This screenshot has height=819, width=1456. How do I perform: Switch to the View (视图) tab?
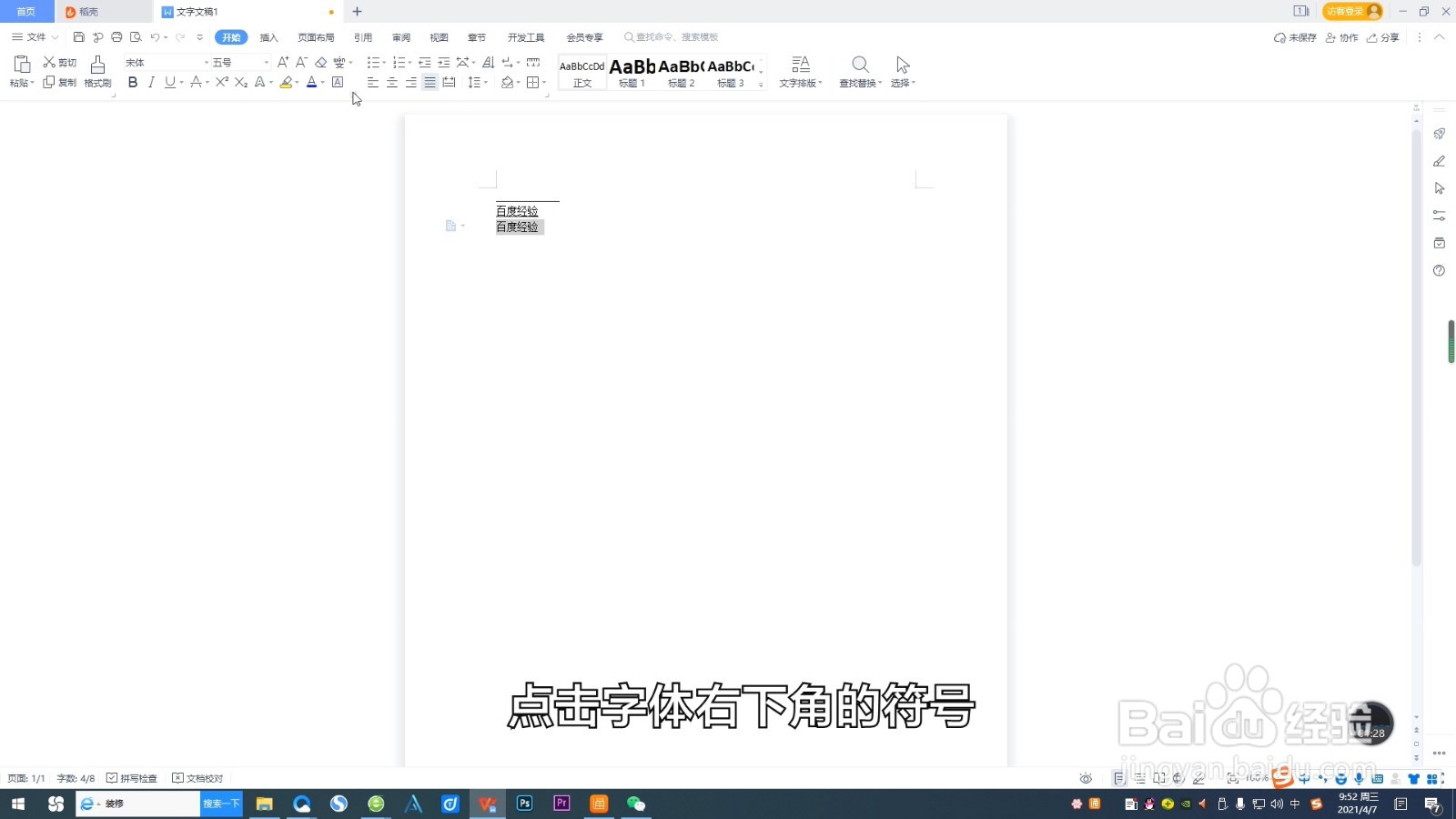tap(439, 37)
